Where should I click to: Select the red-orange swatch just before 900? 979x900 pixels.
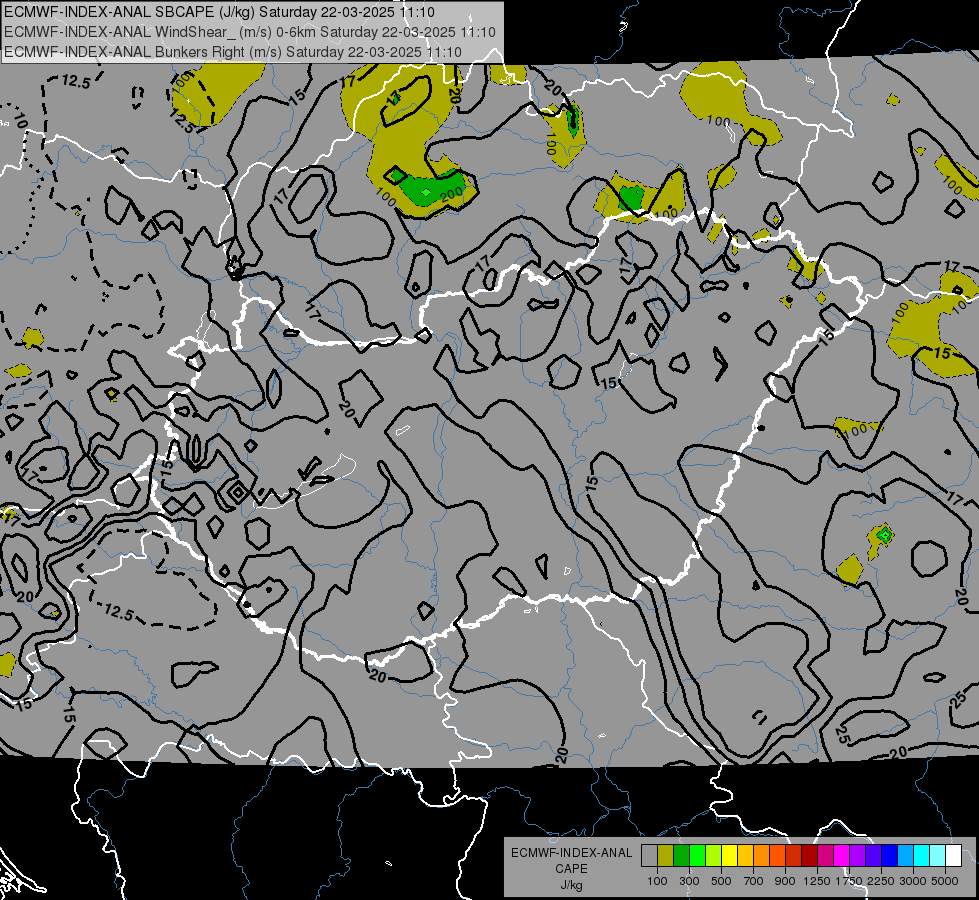tap(777, 856)
